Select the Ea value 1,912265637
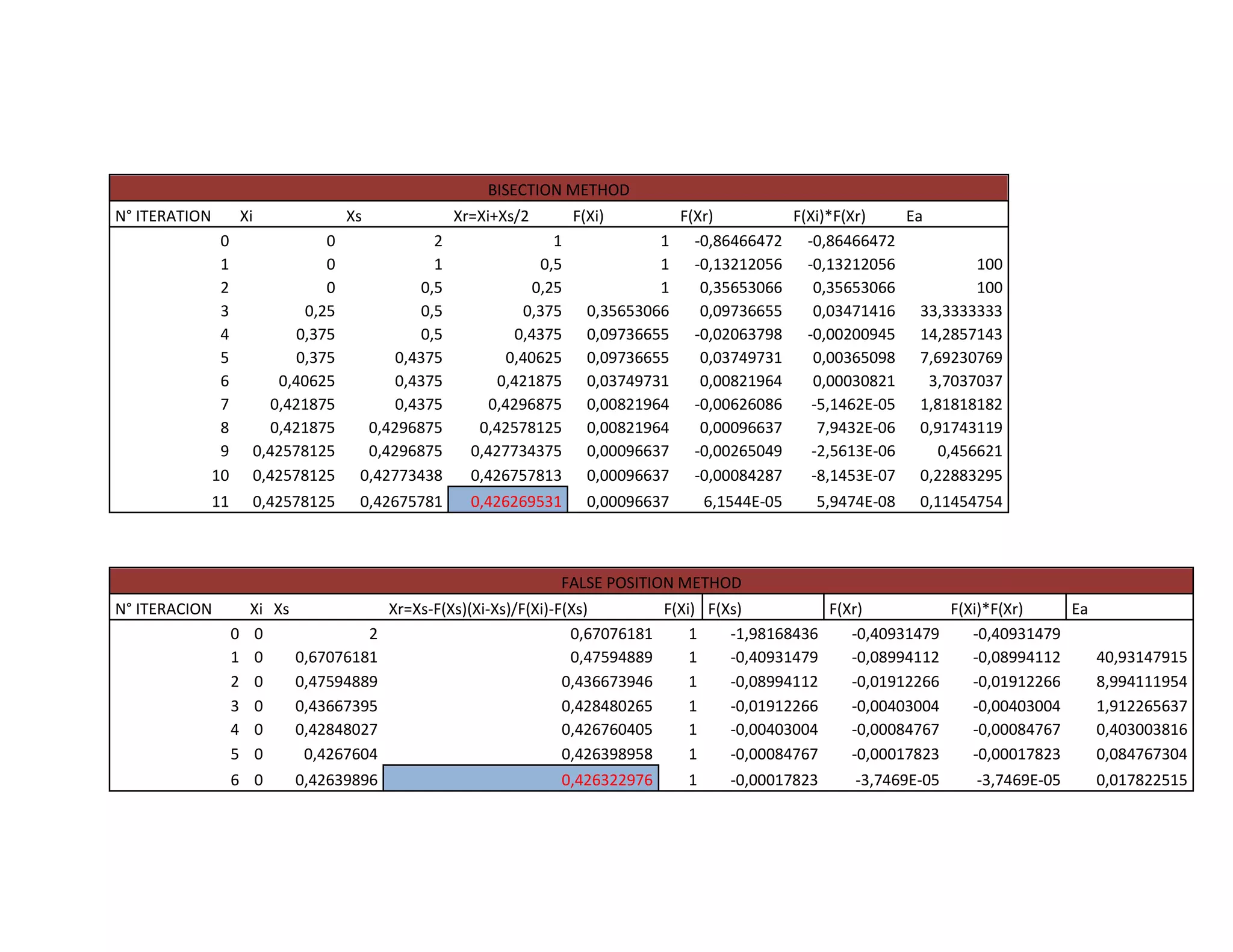 coord(1141,706)
